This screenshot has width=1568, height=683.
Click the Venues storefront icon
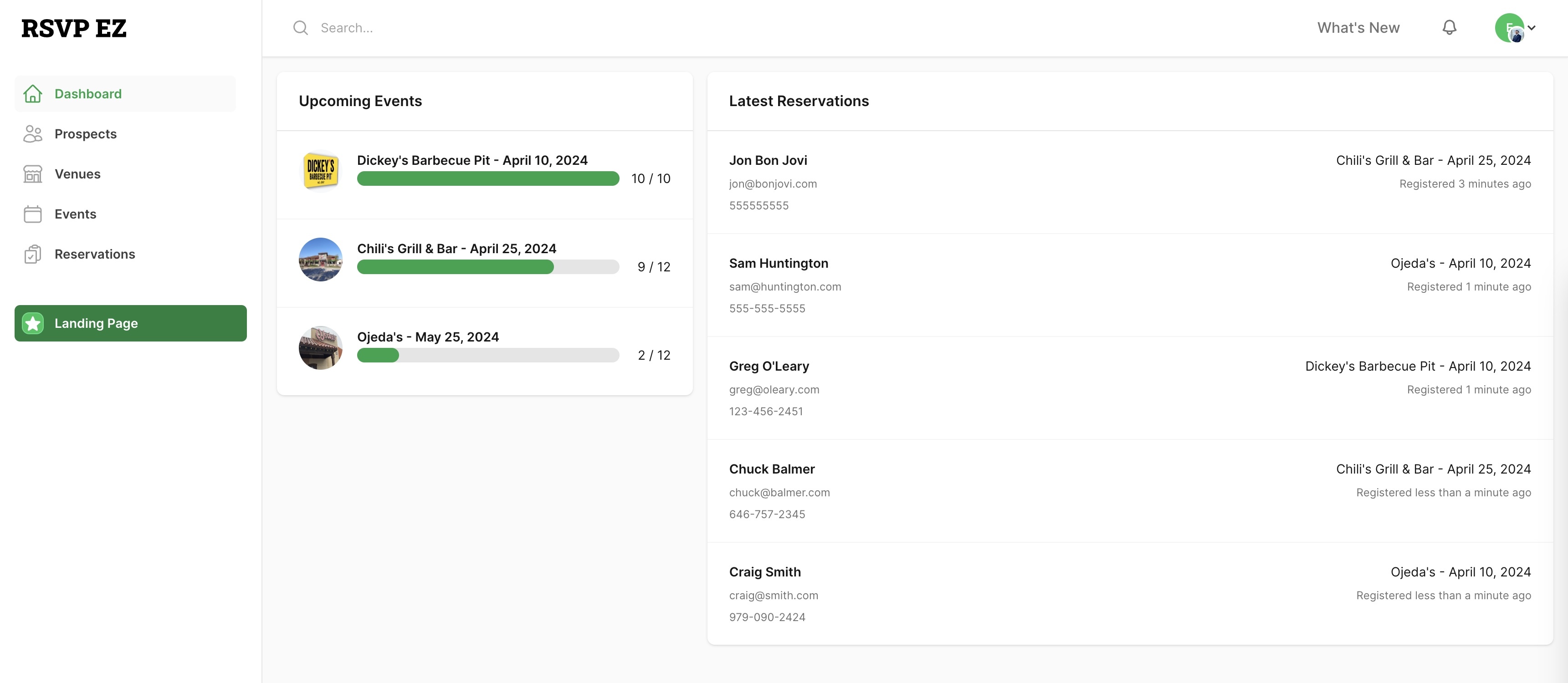point(33,174)
